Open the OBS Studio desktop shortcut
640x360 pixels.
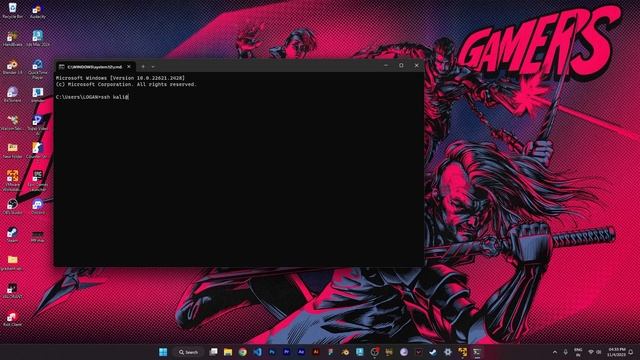pos(12,207)
